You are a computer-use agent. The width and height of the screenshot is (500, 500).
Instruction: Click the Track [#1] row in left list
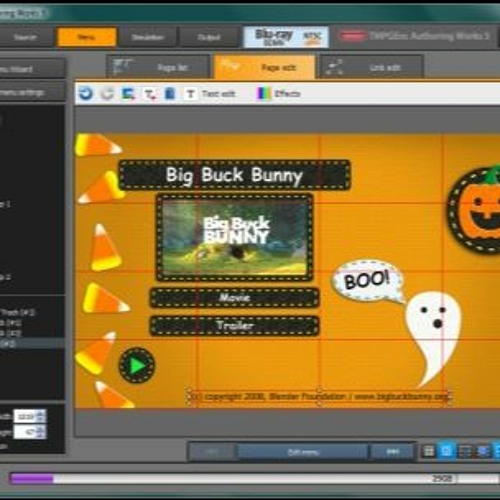(32, 313)
